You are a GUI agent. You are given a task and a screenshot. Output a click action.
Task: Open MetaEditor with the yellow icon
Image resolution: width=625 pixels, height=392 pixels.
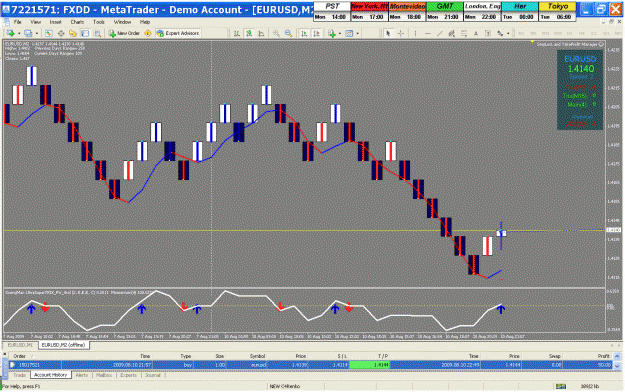pos(147,33)
